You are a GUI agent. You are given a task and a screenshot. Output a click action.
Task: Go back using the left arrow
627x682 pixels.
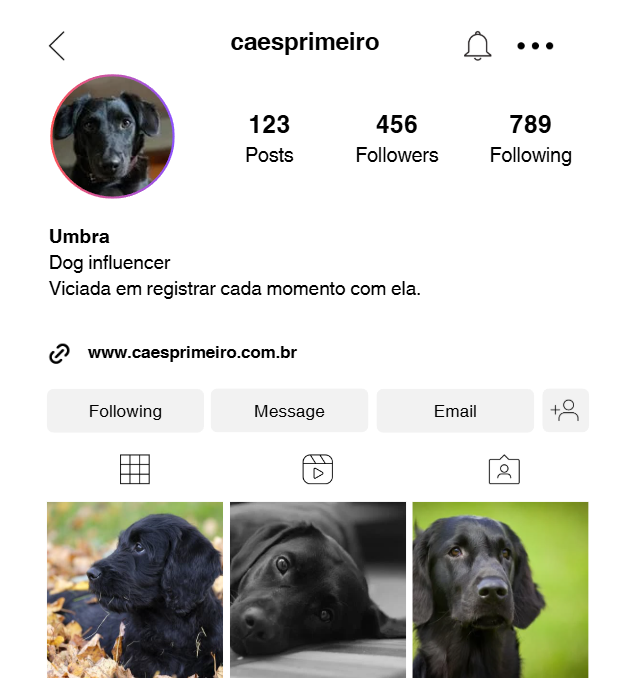pos(57,46)
